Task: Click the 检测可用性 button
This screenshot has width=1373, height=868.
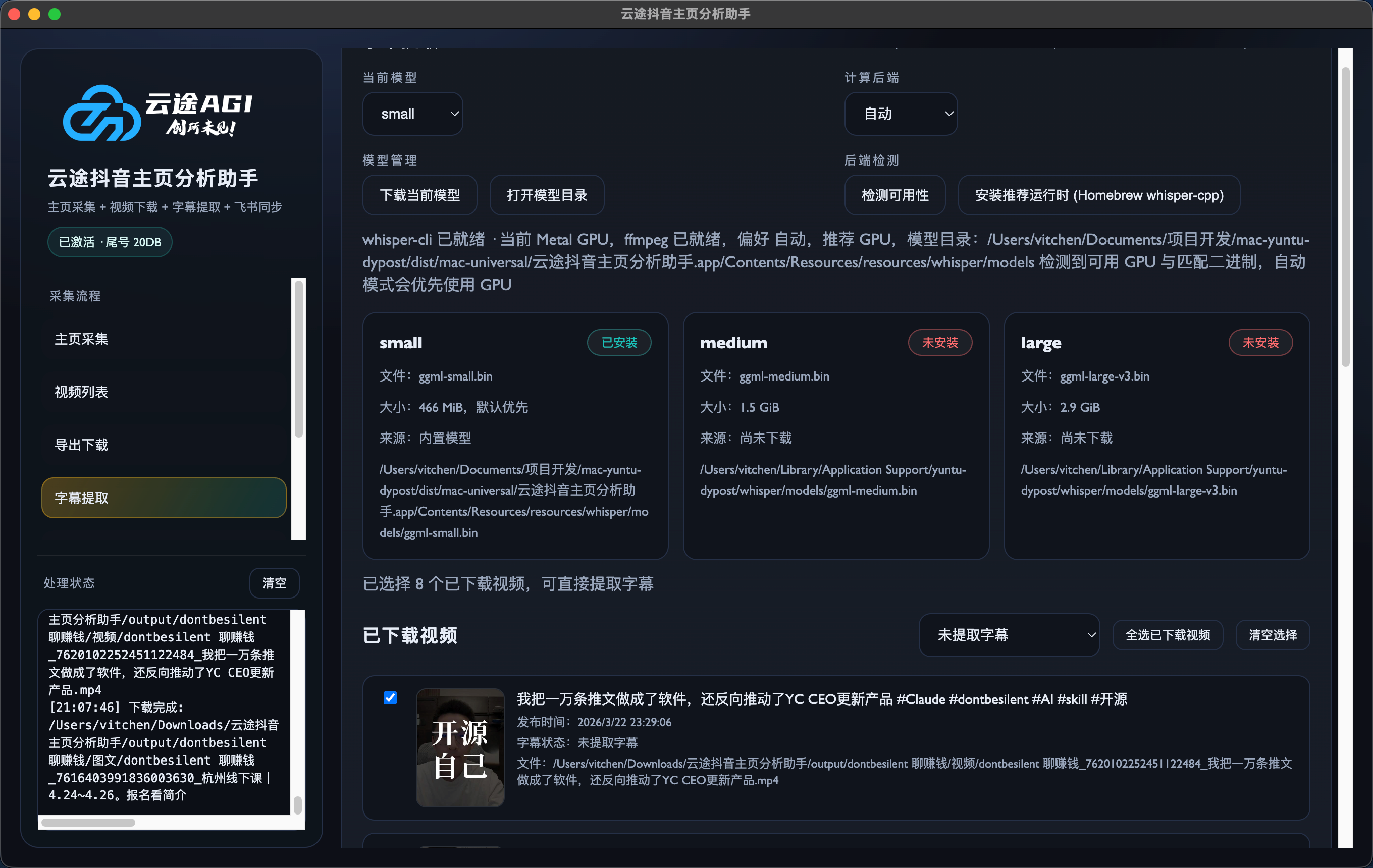Action: click(894, 194)
